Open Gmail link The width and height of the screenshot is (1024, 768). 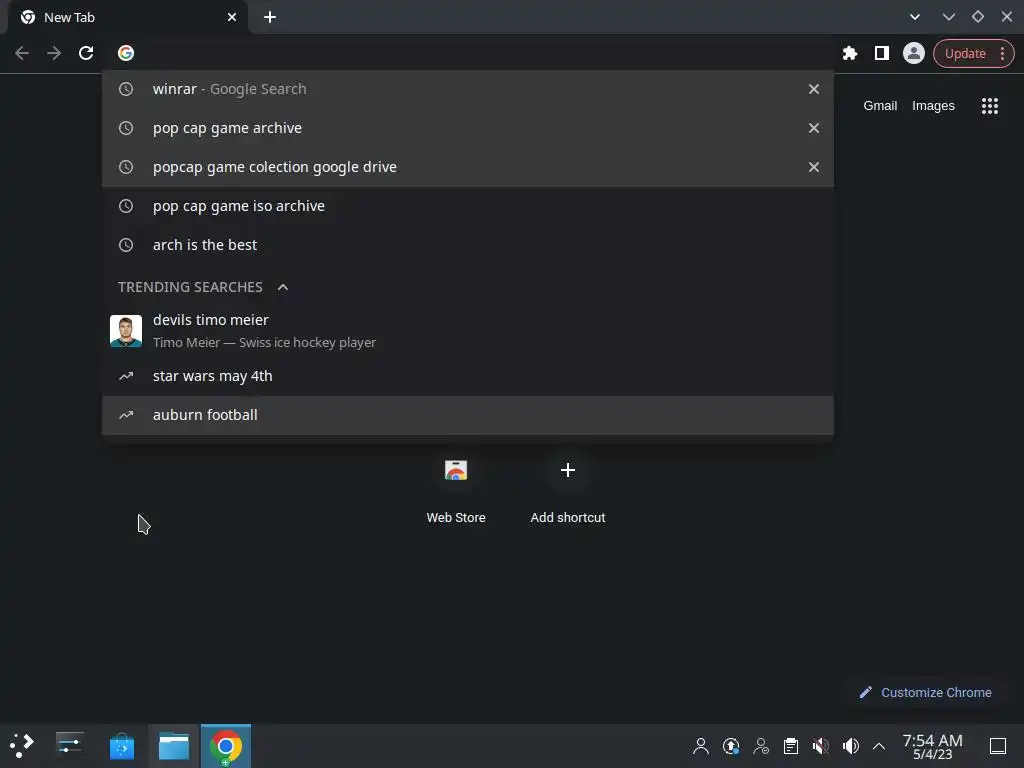pyautogui.click(x=880, y=106)
